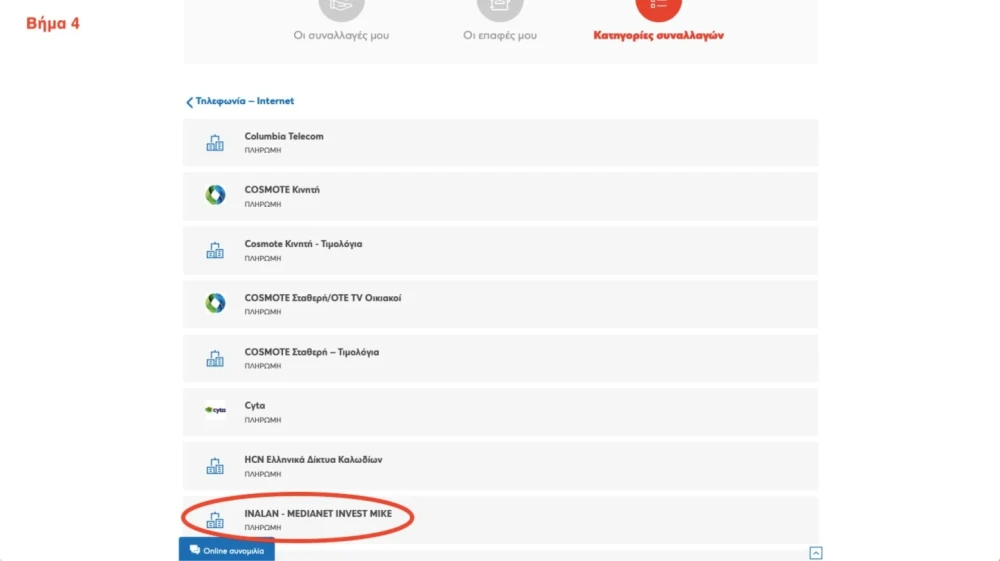This screenshot has height=561, width=1000.
Task: Click the Οι συναλλαγές μου circular icon
Action: click(341, 9)
